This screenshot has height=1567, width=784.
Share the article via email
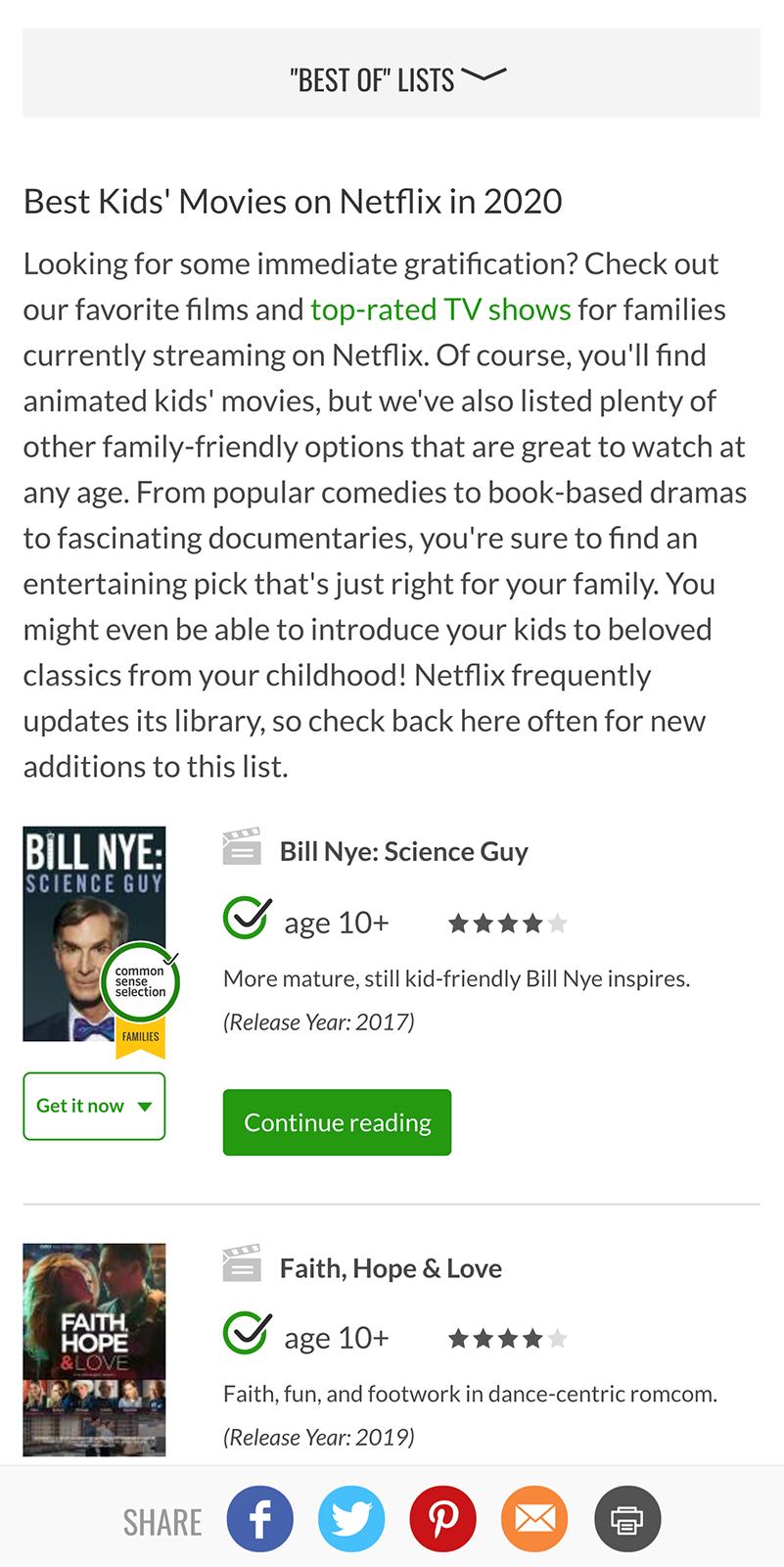click(x=534, y=1518)
